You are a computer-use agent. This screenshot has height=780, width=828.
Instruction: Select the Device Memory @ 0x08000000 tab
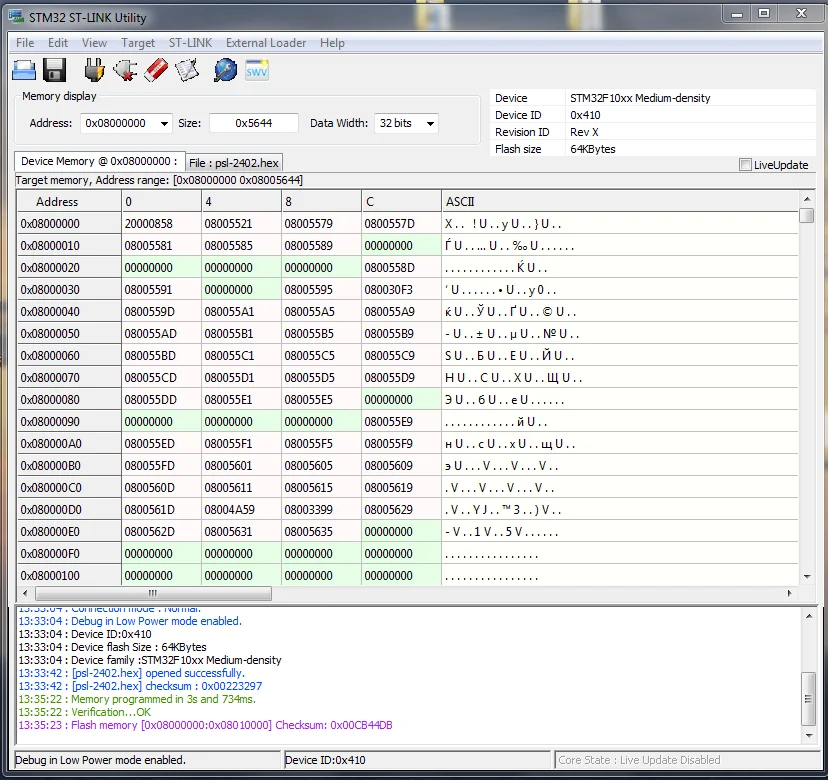[x=98, y=161]
